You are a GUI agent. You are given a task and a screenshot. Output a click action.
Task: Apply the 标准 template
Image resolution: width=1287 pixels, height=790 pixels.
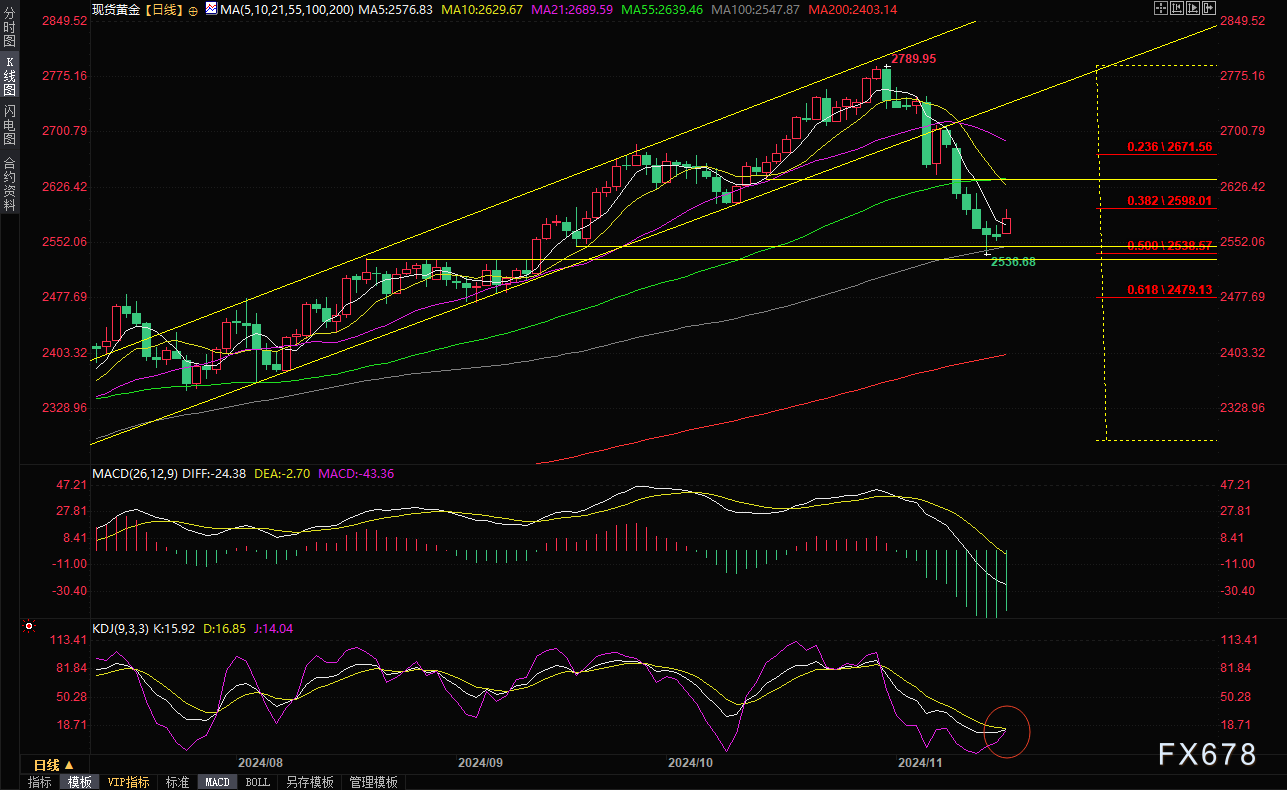click(177, 782)
